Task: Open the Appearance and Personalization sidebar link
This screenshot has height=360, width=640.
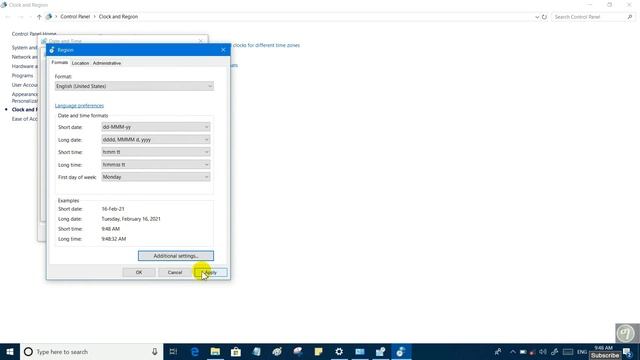Action: click(24, 97)
